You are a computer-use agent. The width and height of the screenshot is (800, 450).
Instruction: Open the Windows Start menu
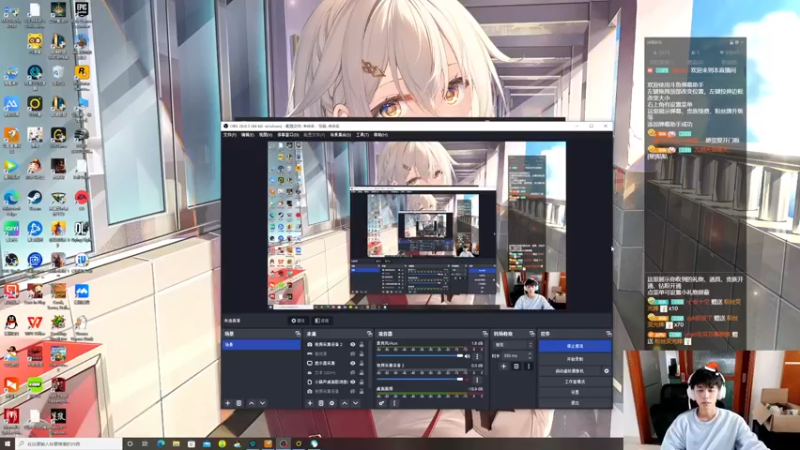coord(8,444)
